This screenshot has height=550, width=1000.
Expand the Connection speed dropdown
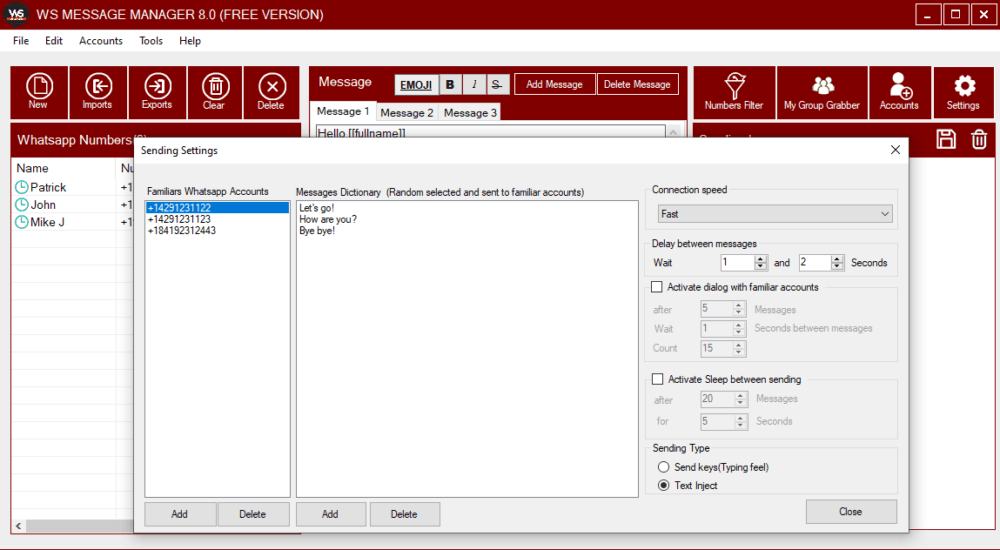885,214
